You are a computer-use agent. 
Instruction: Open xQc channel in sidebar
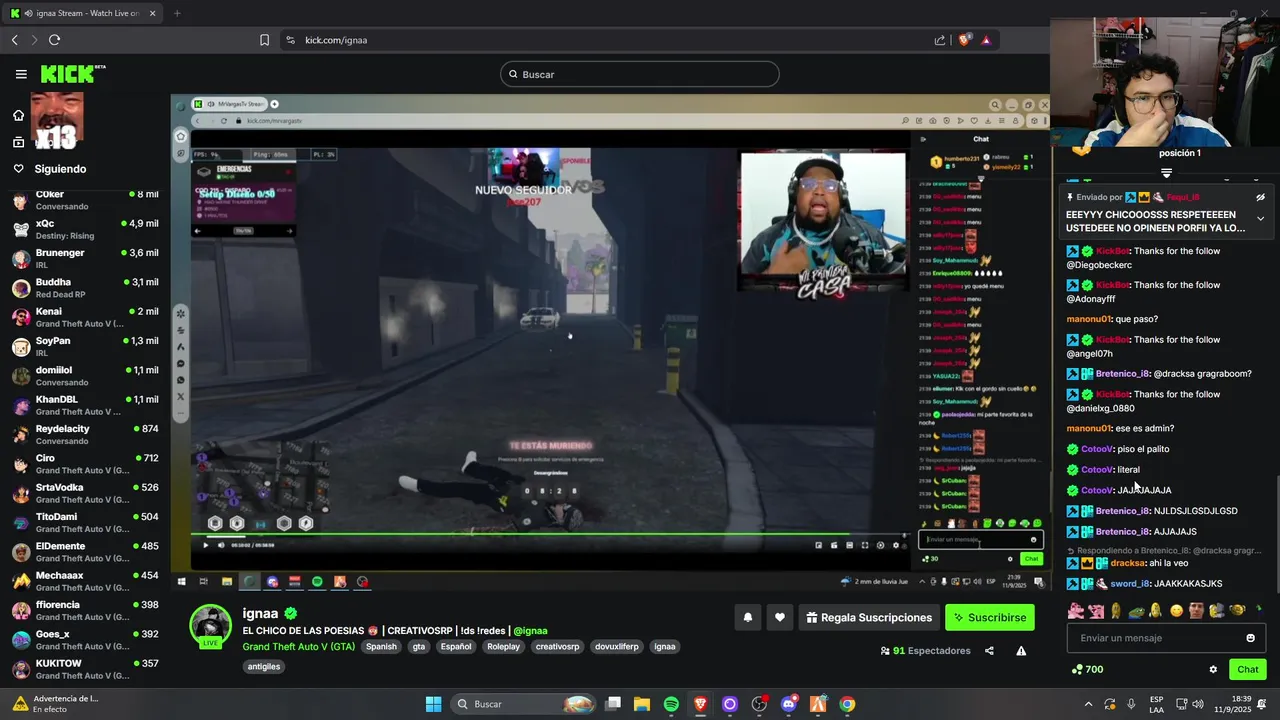point(84,229)
